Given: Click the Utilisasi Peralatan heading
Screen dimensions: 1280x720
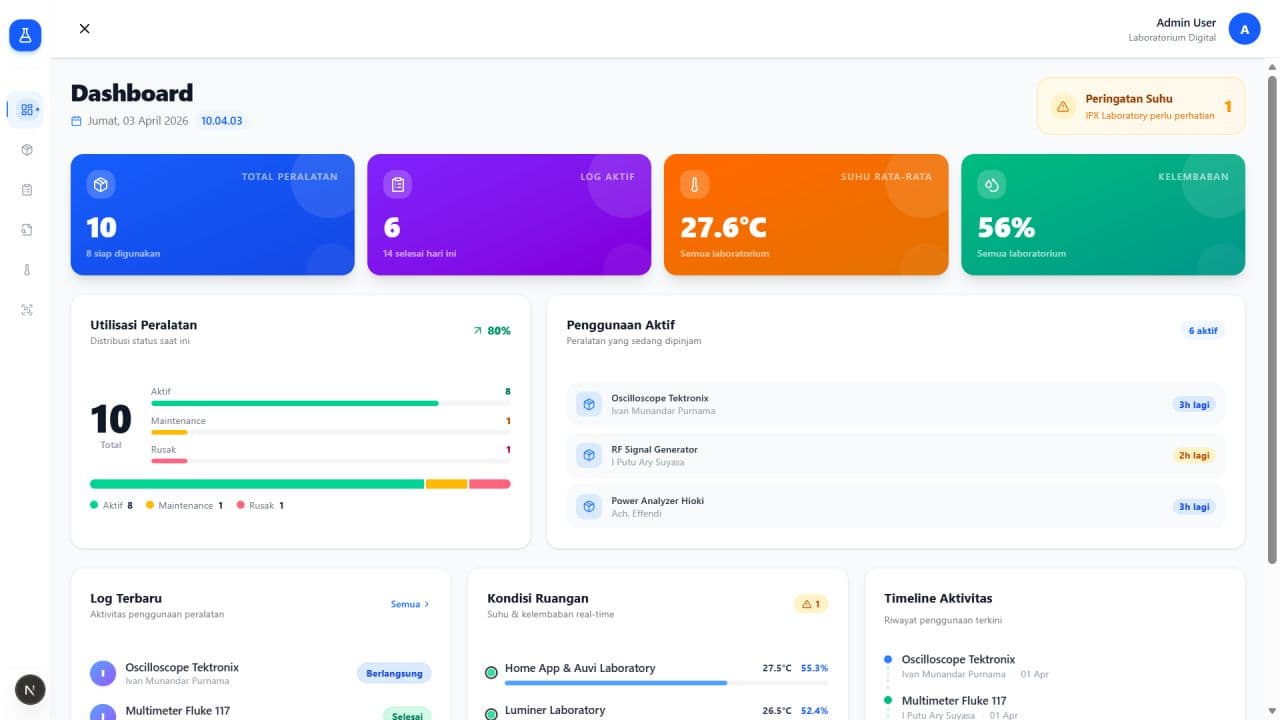Looking at the screenshot, I should coord(144,325).
